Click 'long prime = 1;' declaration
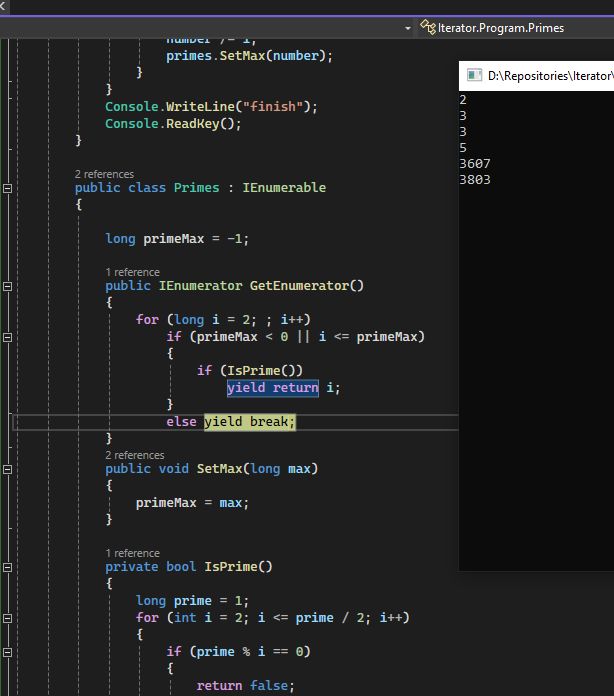 click(x=192, y=601)
